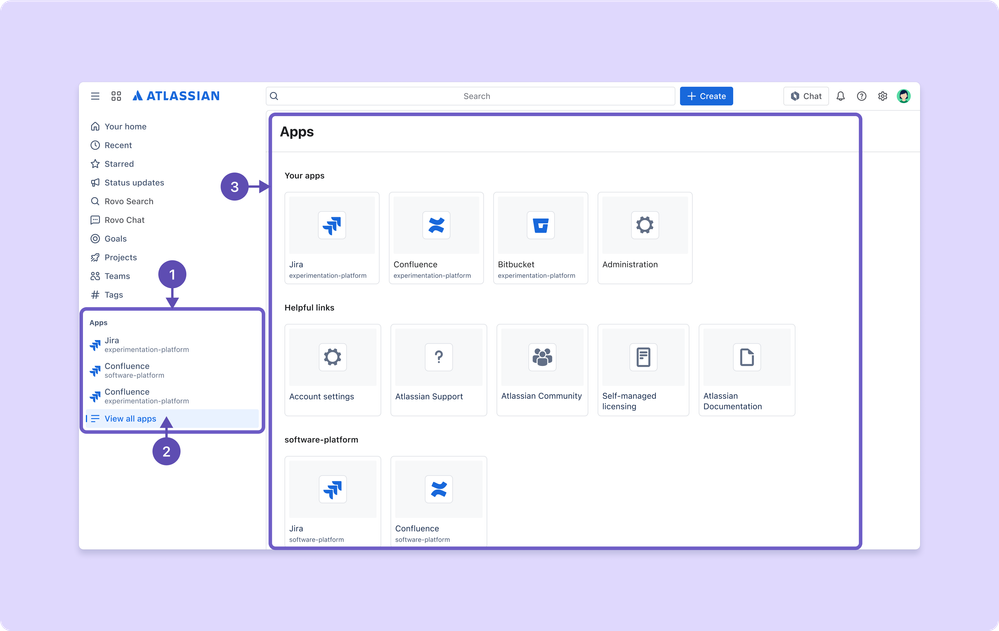Click the 'Helpful links' section heading

[310, 308]
